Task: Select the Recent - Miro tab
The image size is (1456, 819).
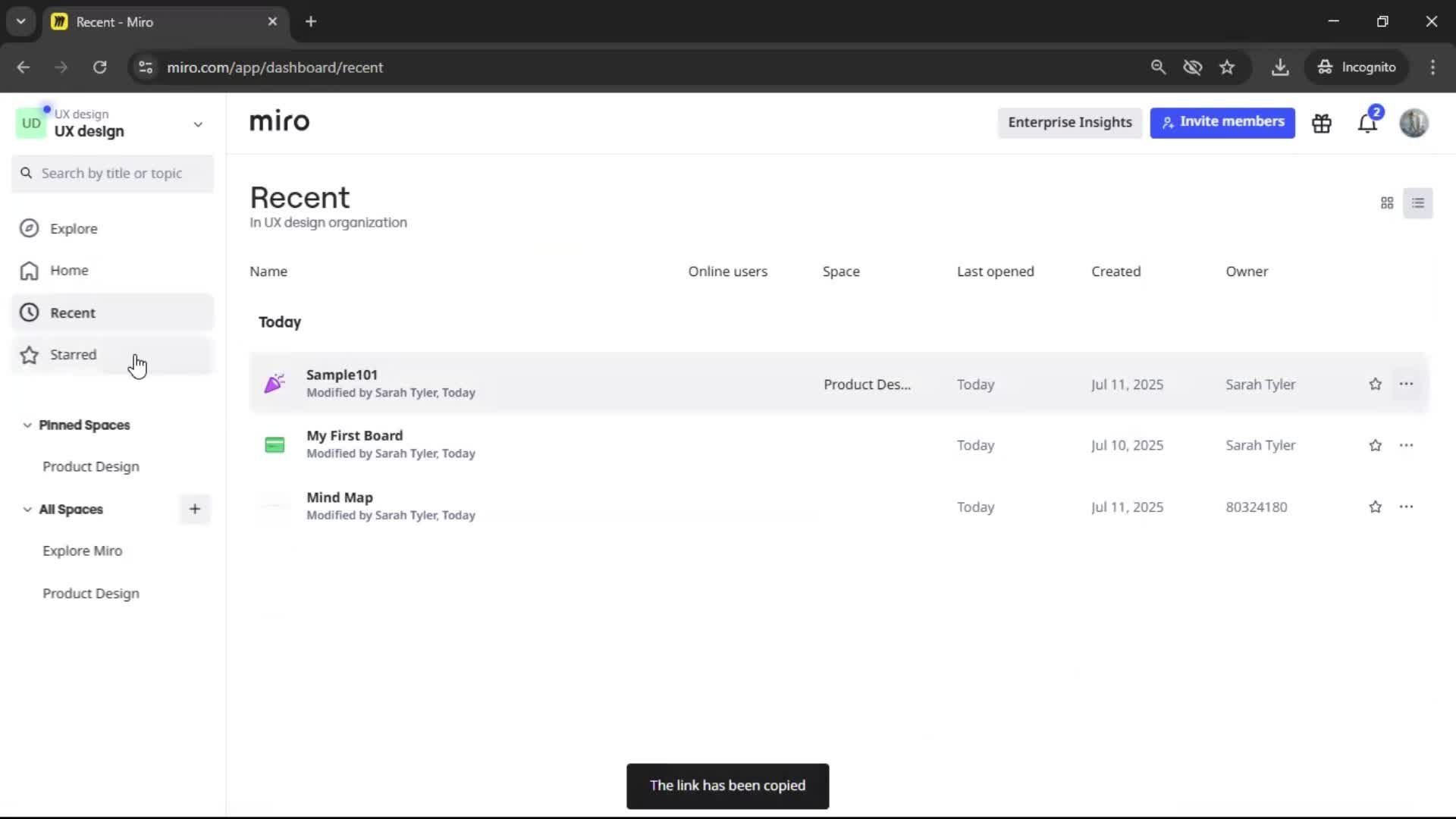Action: click(x=165, y=22)
